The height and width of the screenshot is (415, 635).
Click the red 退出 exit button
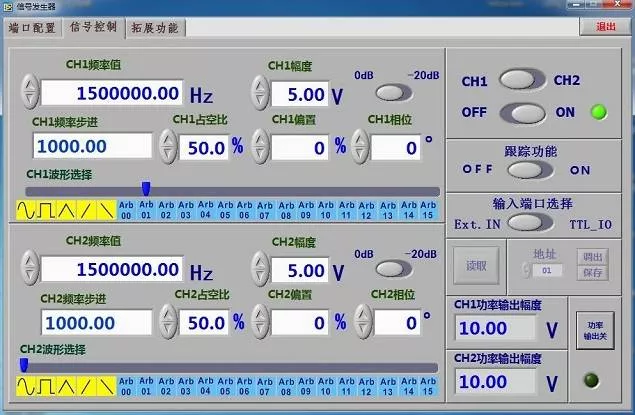pos(606,27)
